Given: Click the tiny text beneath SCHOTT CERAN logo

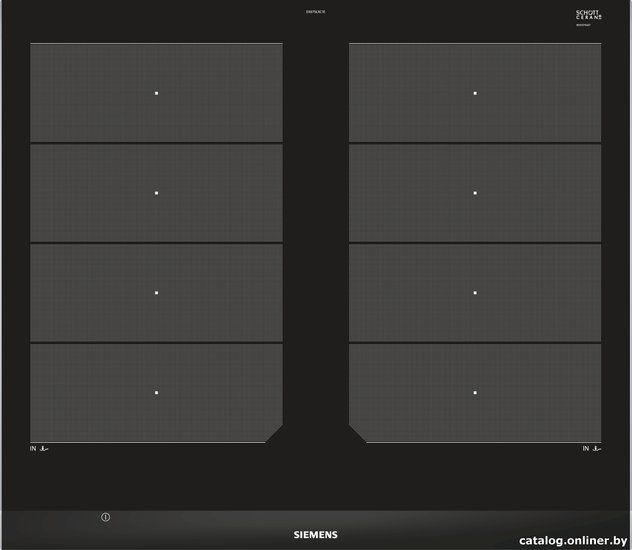Looking at the screenshot, I should (x=583, y=25).
